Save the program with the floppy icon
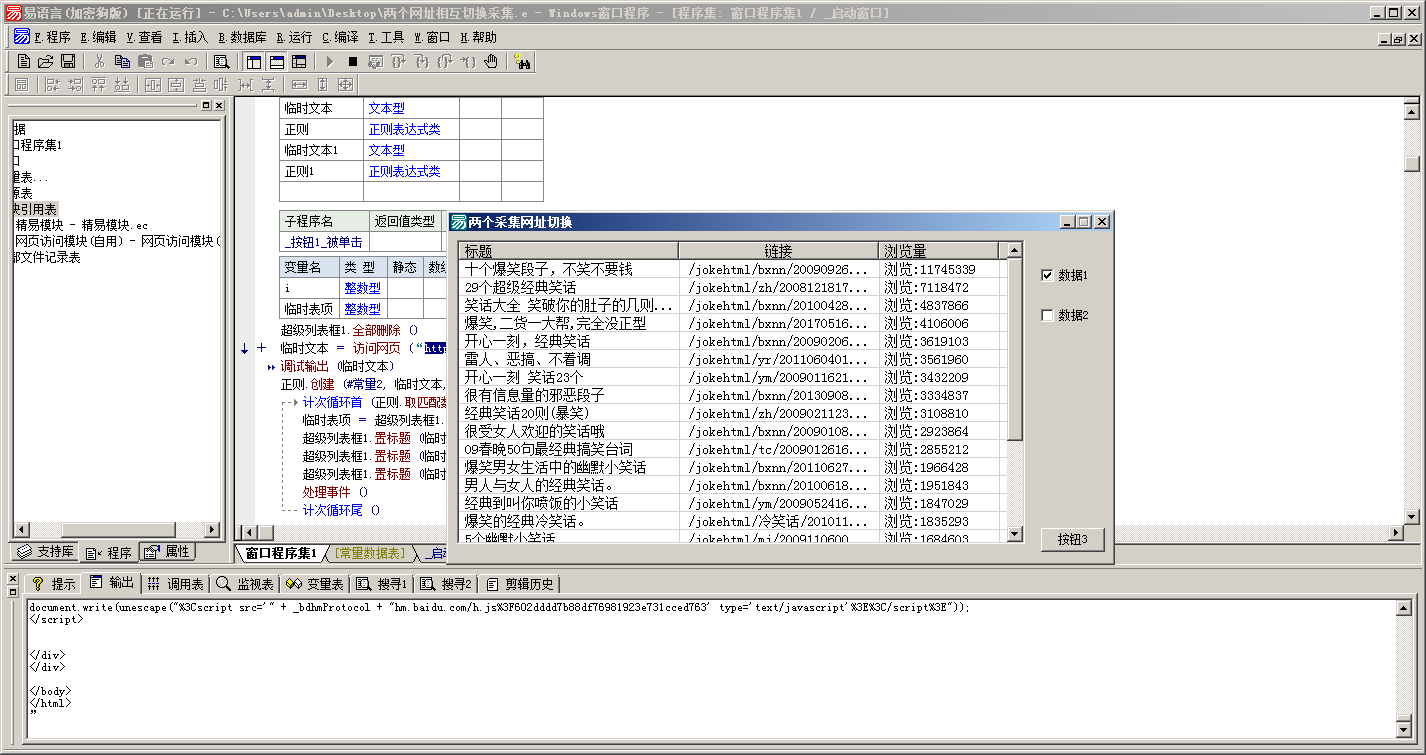 click(68, 61)
